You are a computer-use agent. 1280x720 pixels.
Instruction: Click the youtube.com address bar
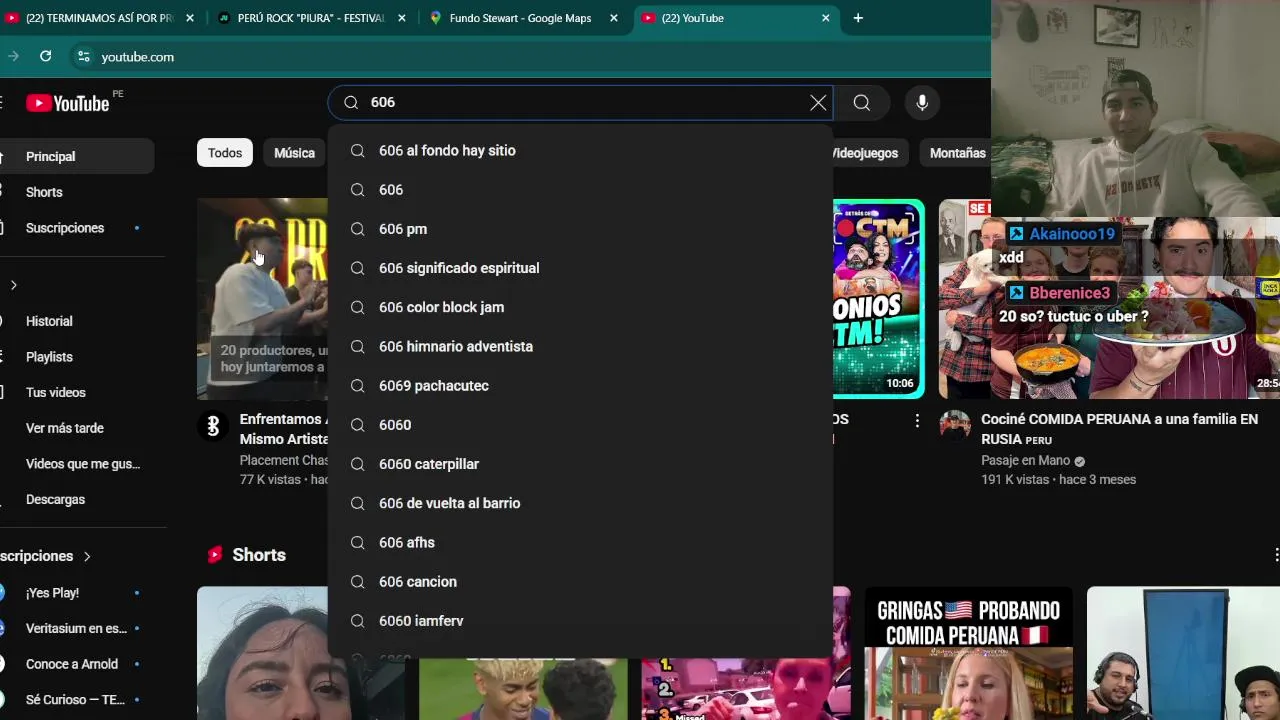[530, 57]
